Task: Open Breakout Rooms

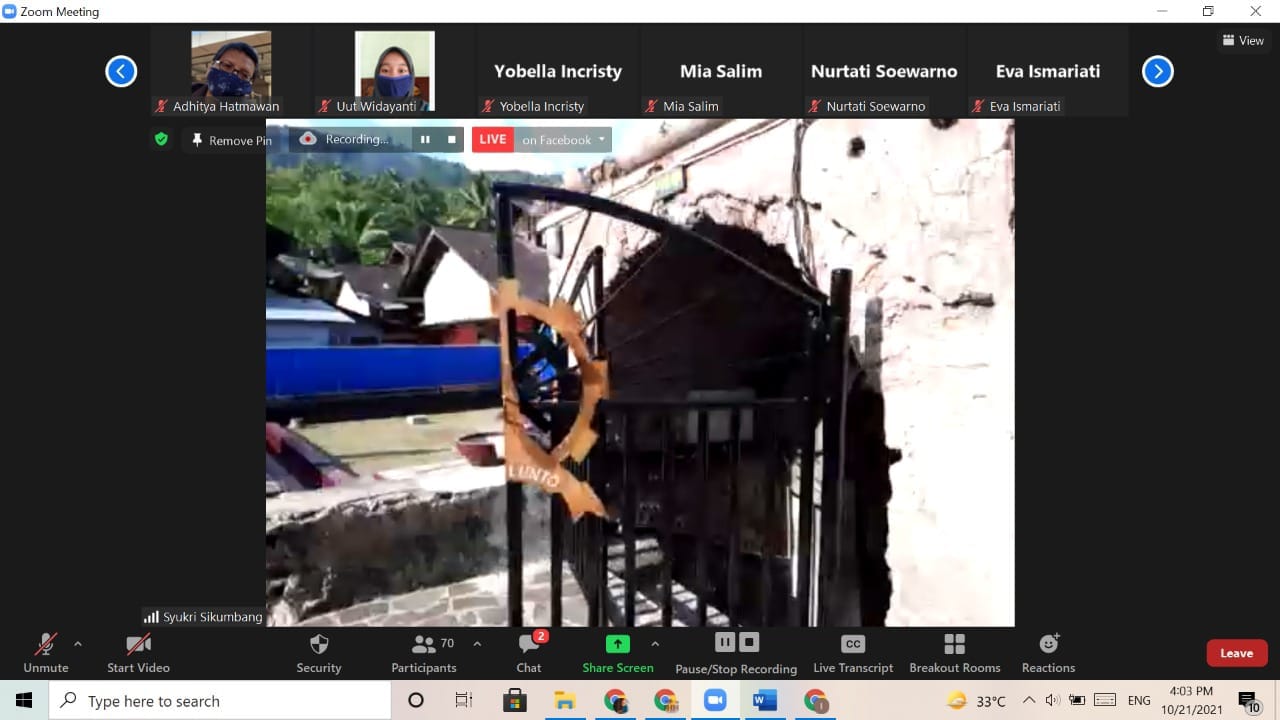Action: coord(954,652)
